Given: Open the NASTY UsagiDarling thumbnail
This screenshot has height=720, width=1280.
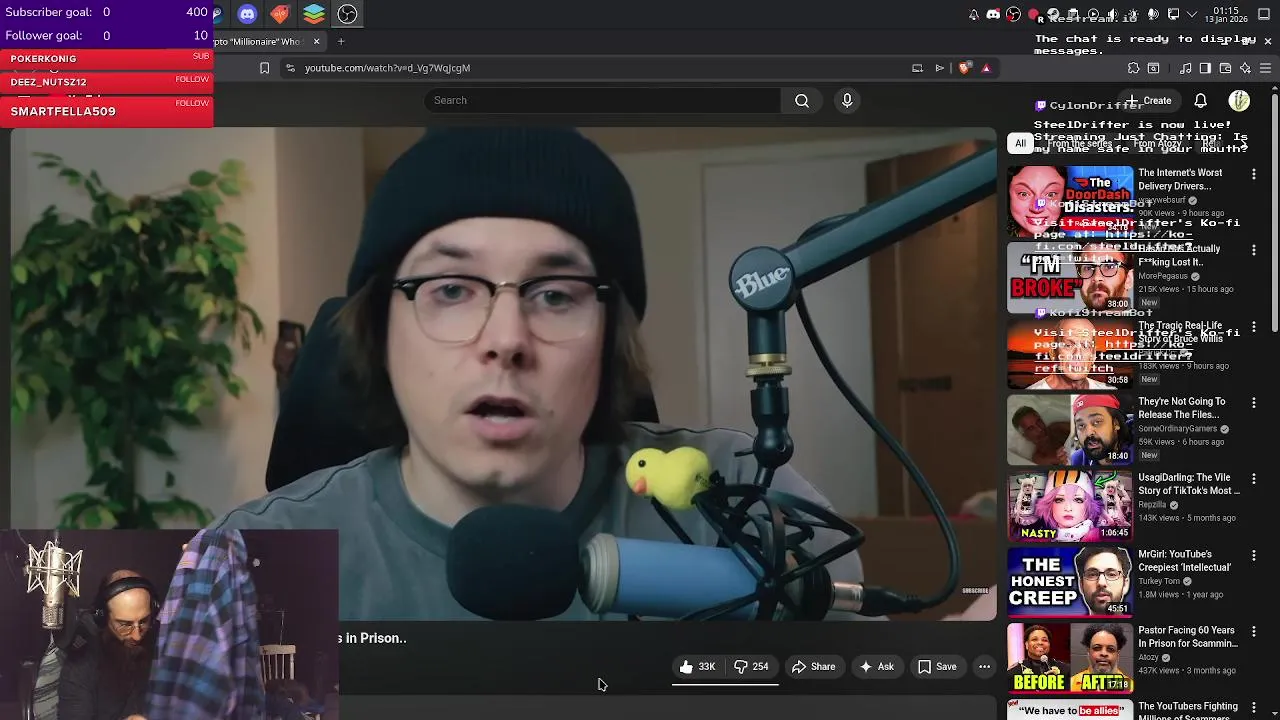Looking at the screenshot, I should click(x=1070, y=506).
